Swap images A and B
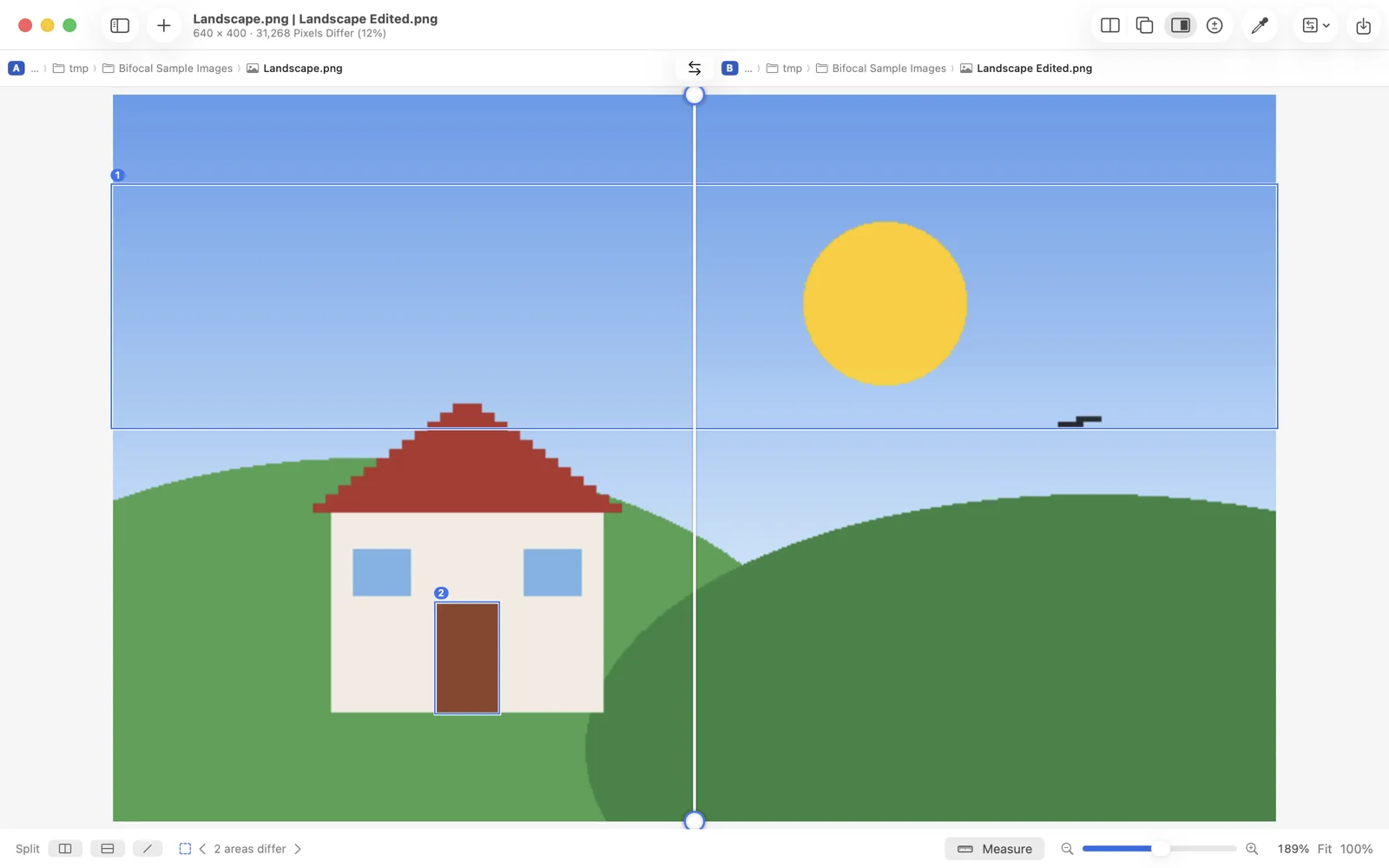 pyautogui.click(x=694, y=68)
